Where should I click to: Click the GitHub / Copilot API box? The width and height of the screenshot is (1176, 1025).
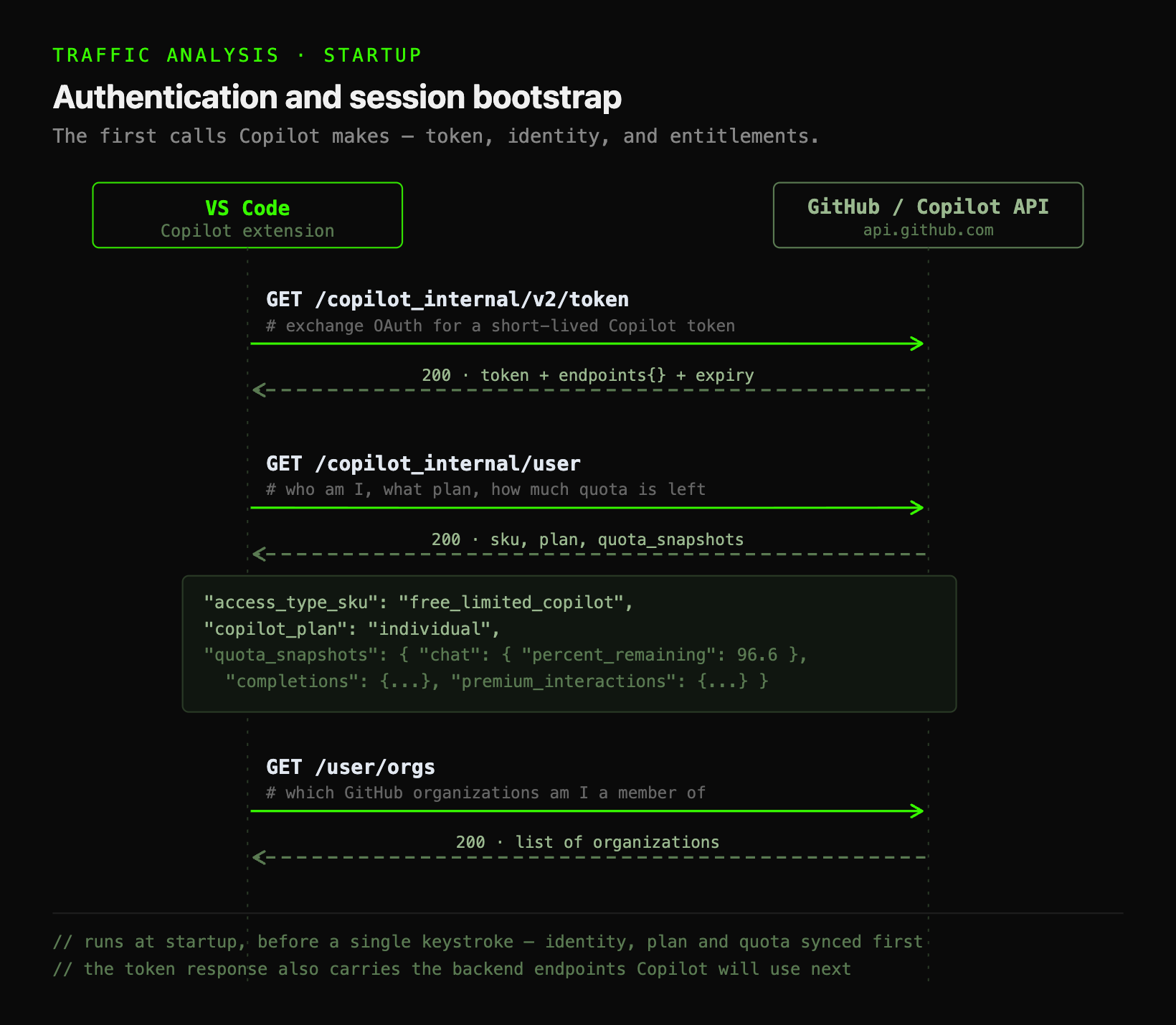pyautogui.click(x=928, y=215)
